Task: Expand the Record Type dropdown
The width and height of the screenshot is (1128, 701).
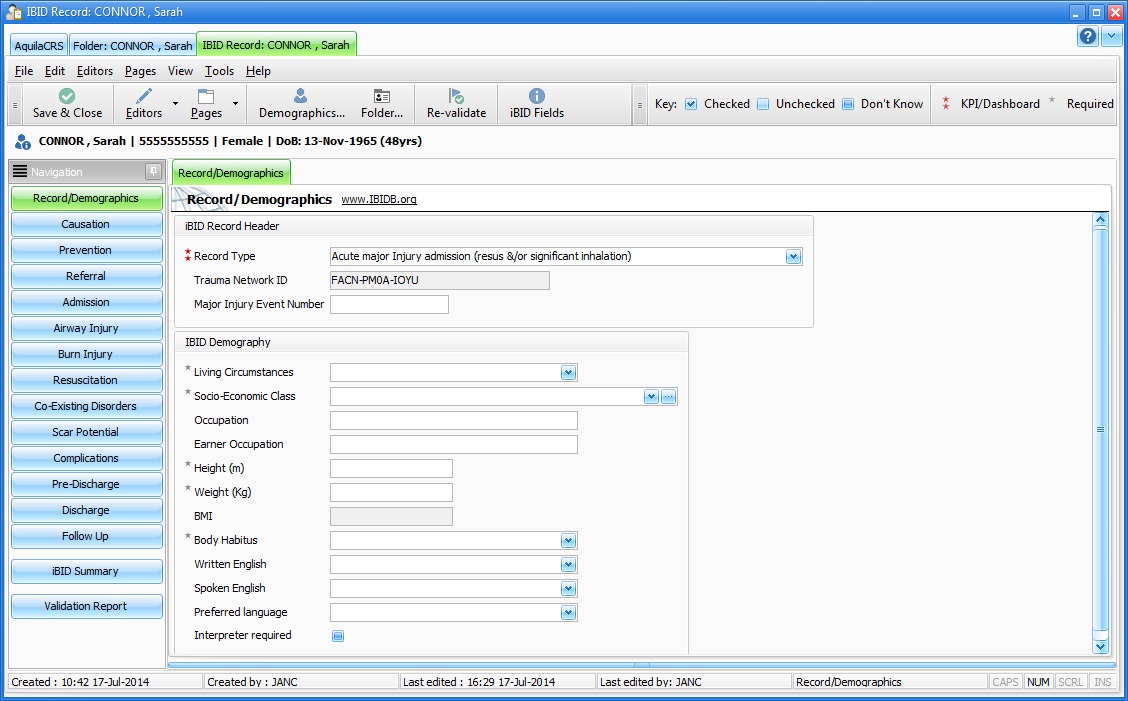Action: coord(793,257)
